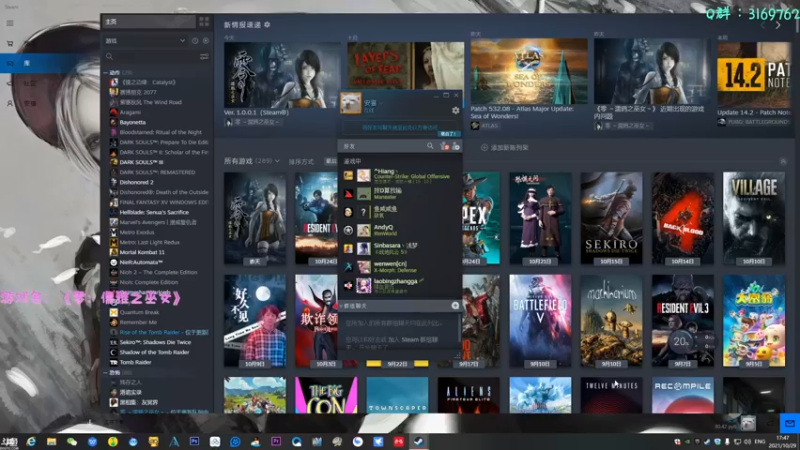Open Premiere Pro from the taskbar
Viewport: 800px width, 450px height.
276,442
